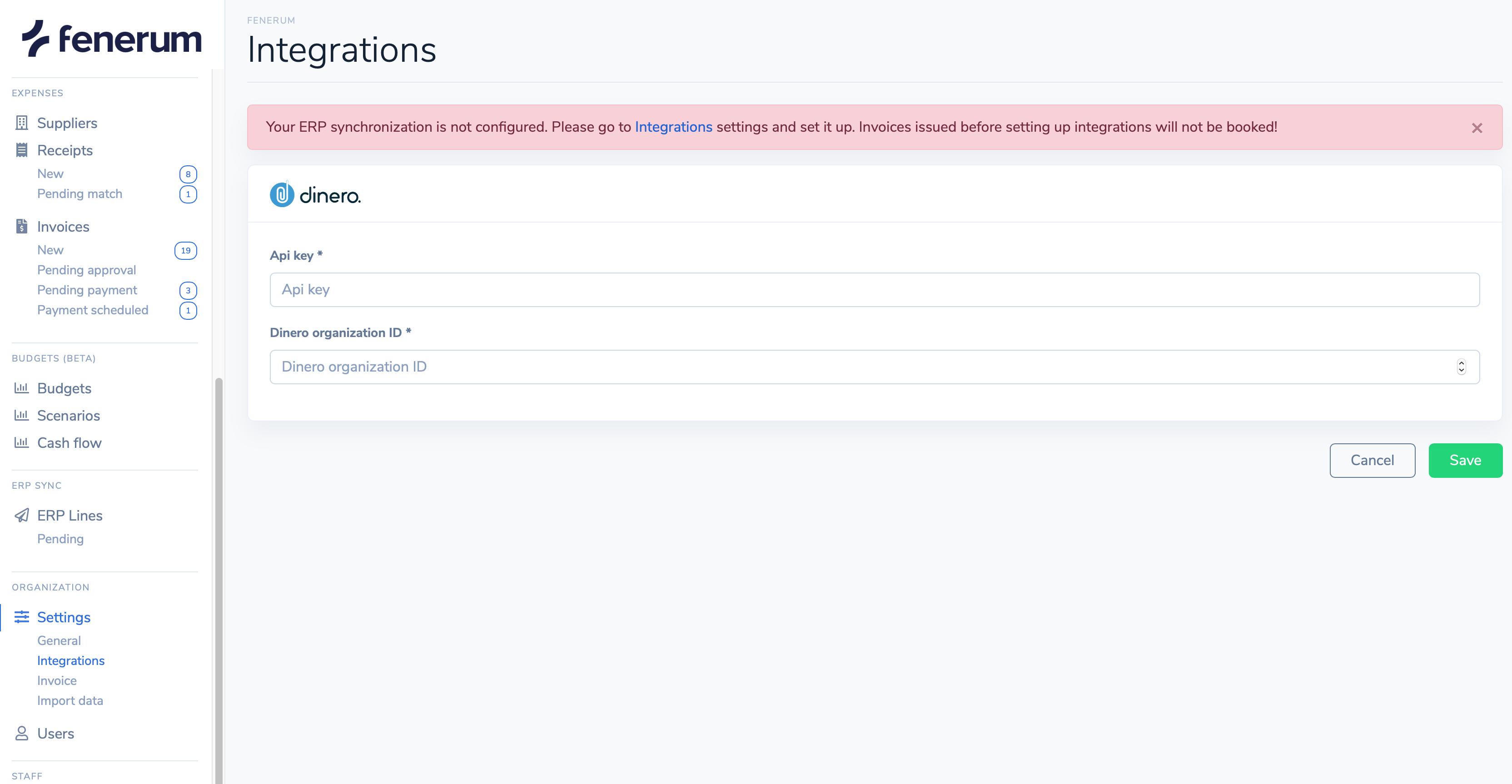Open Settings section

[x=64, y=617]
